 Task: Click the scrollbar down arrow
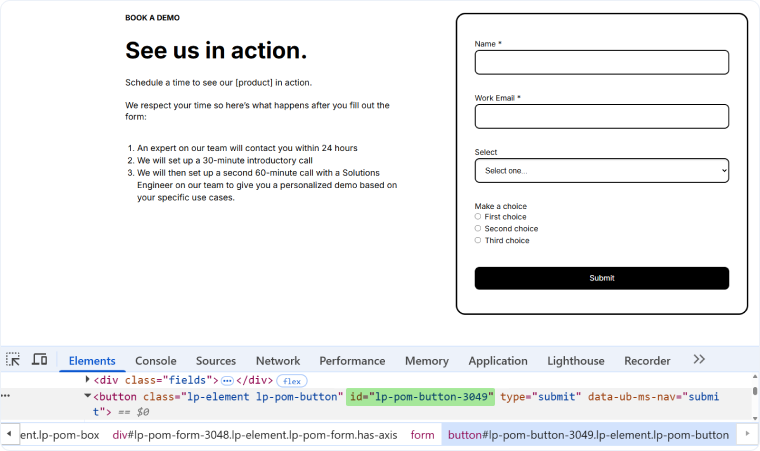click(x=755, y=418)
